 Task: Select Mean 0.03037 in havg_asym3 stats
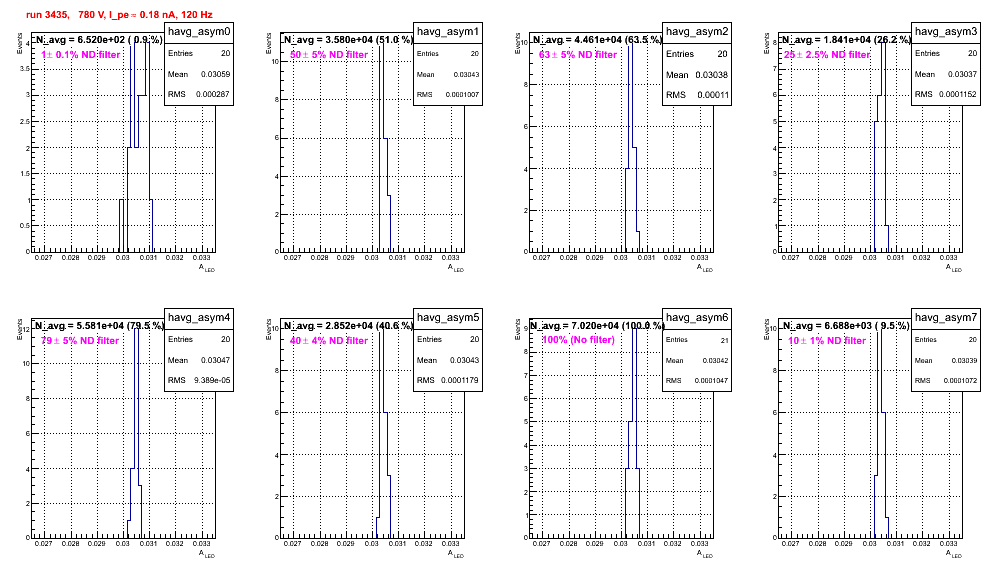tap(946, 74)
